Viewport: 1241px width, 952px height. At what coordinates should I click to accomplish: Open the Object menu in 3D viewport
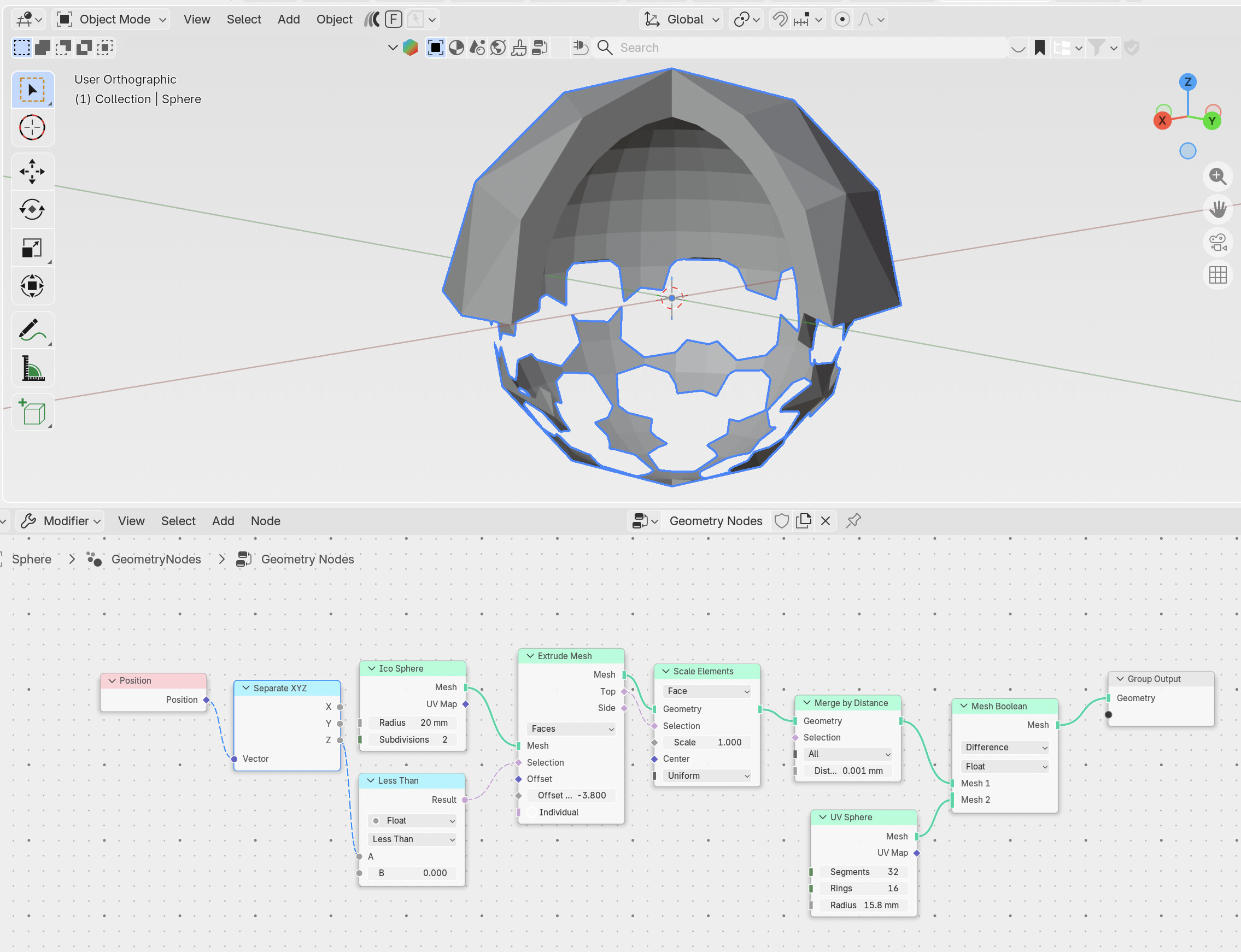point(334,19)
